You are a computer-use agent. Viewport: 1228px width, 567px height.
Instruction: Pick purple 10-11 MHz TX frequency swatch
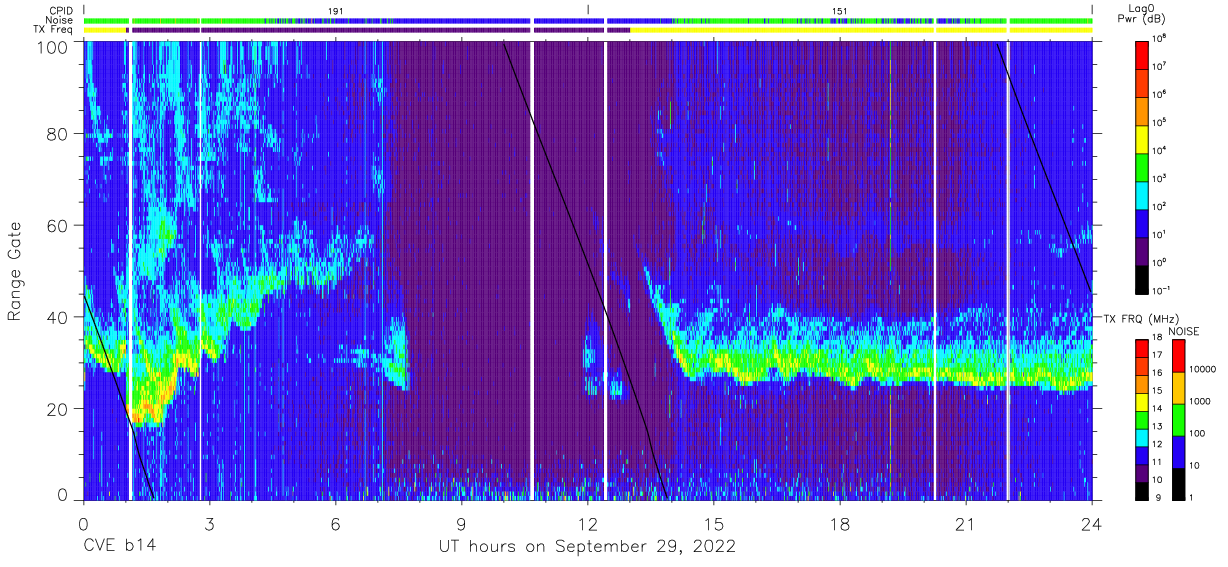[1141, 472]
